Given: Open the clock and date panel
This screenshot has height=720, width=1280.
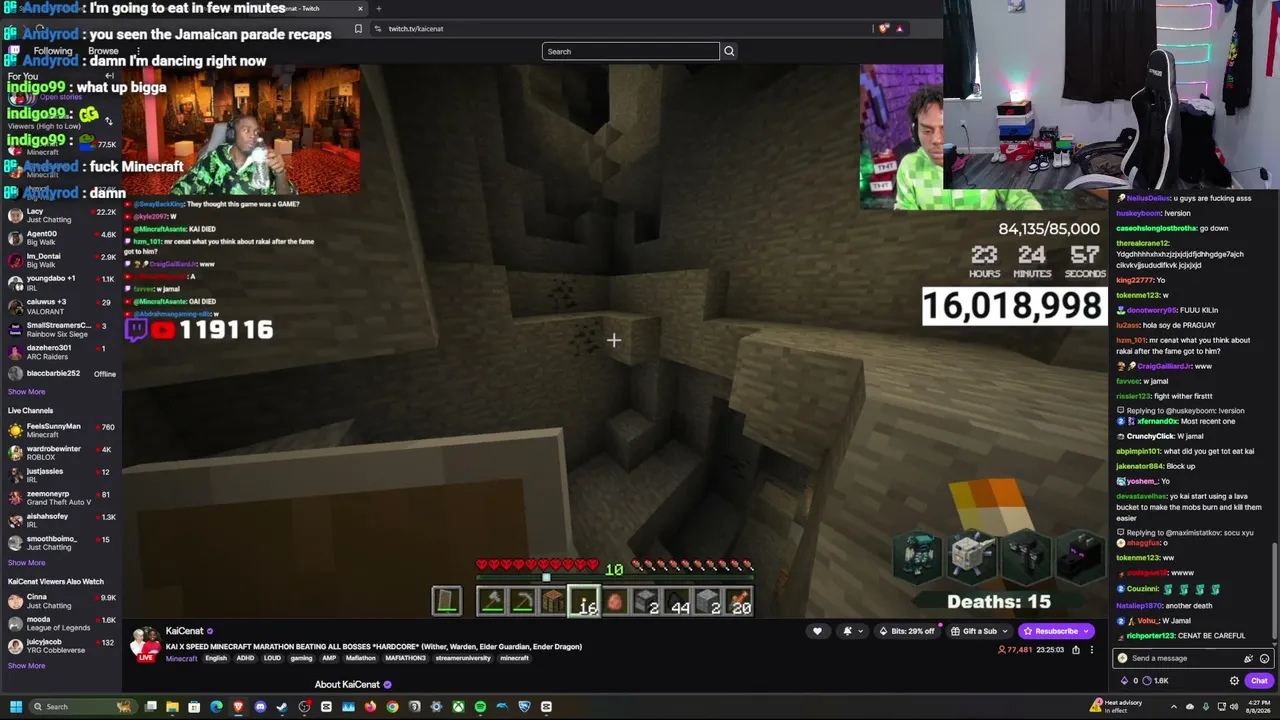Looking at the screenshot, I should pos(1257,706).
